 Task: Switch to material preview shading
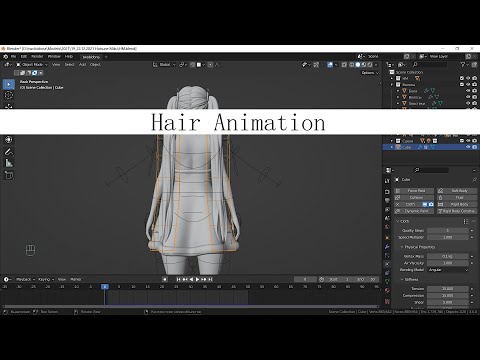(x=364, y=65)
